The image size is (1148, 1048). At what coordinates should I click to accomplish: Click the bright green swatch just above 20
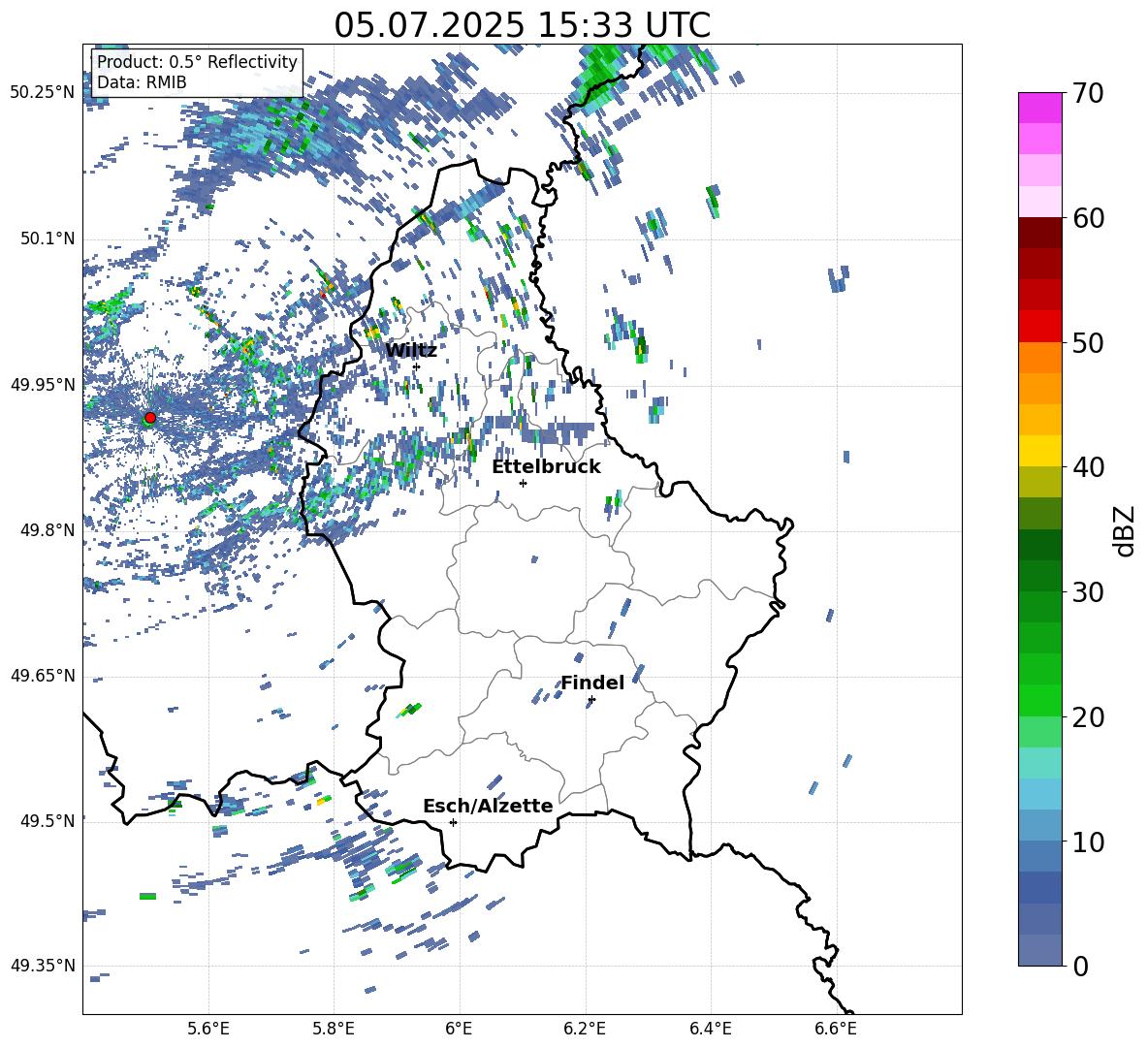[x=1039, y=700]
